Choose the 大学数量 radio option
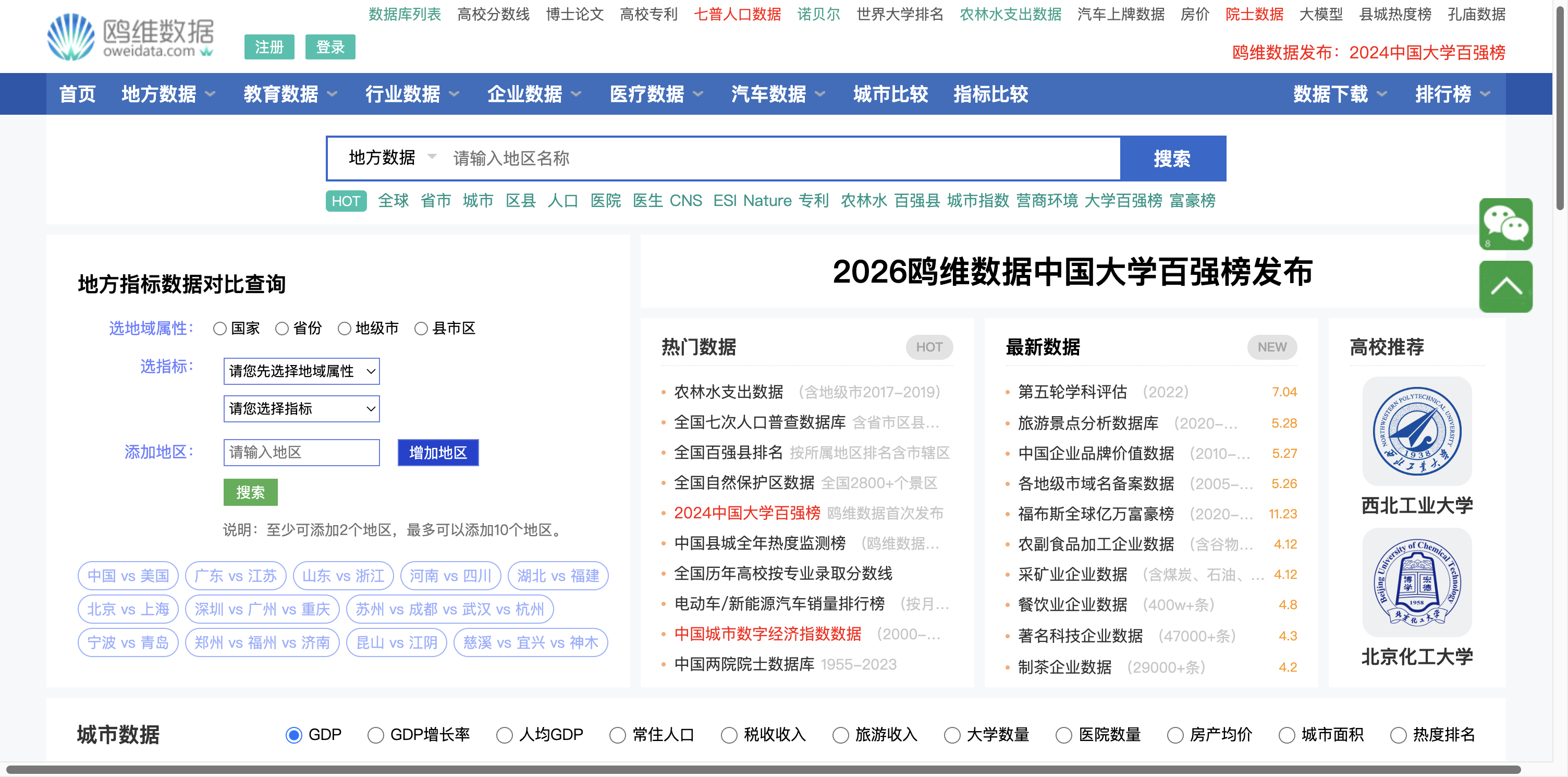The width and height of the screenshot is (1568, 777). 952,735
